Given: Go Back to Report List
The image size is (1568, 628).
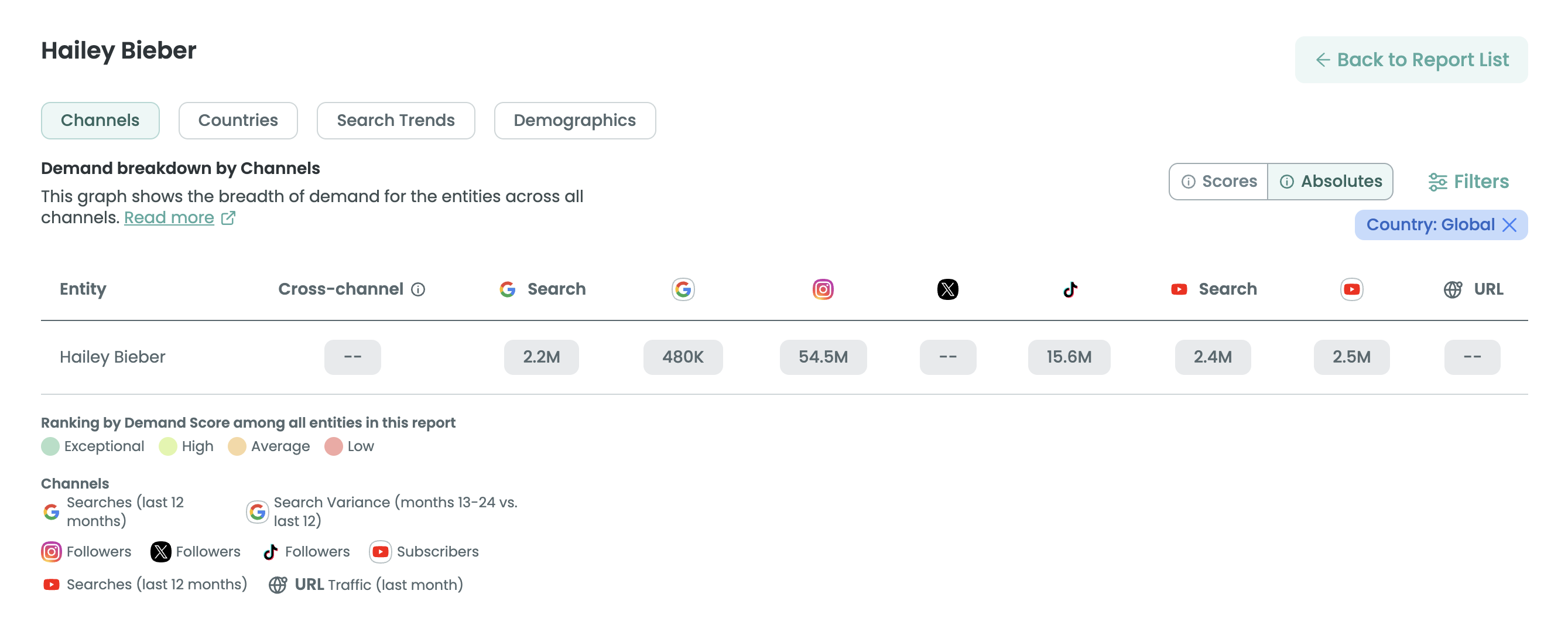Looking at the screenshot, I should (1411, 60).
